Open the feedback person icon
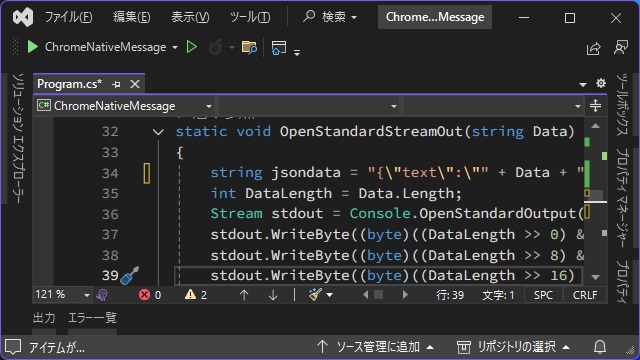This screenshot has height=360, width=640. click(x=621, y=47)
